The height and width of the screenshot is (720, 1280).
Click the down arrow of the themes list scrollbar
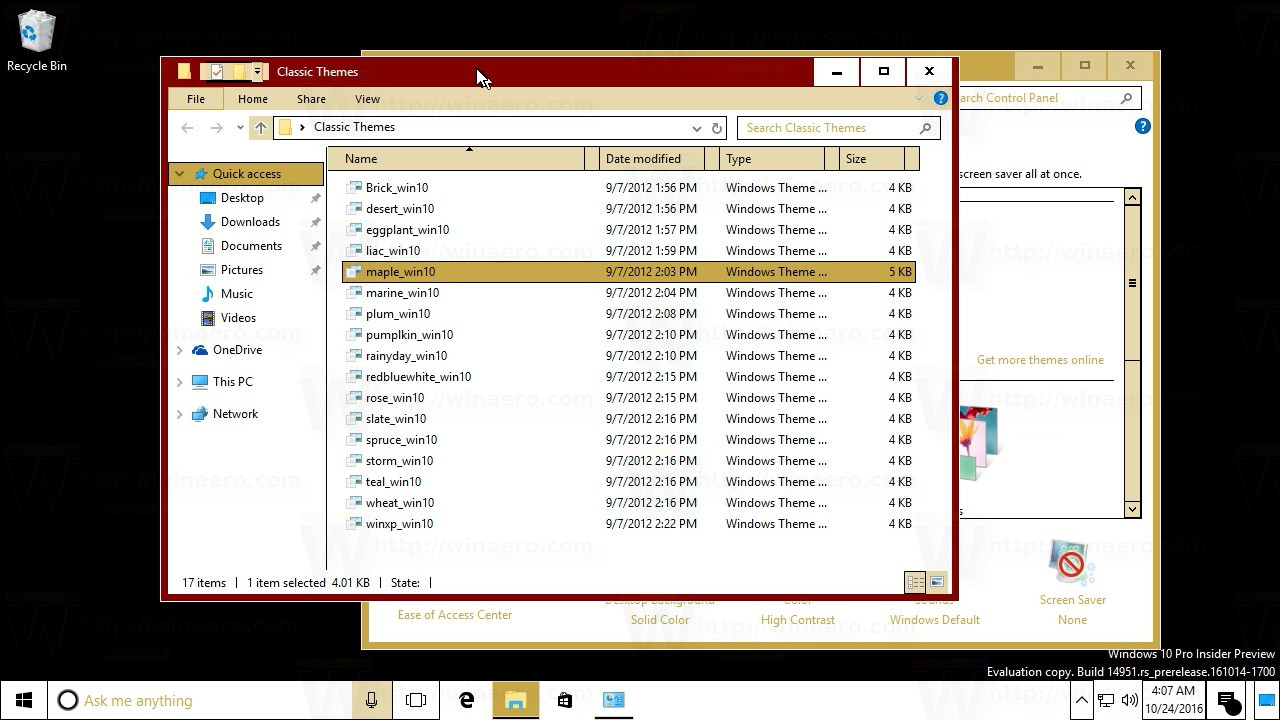[x=1132, y=509]
